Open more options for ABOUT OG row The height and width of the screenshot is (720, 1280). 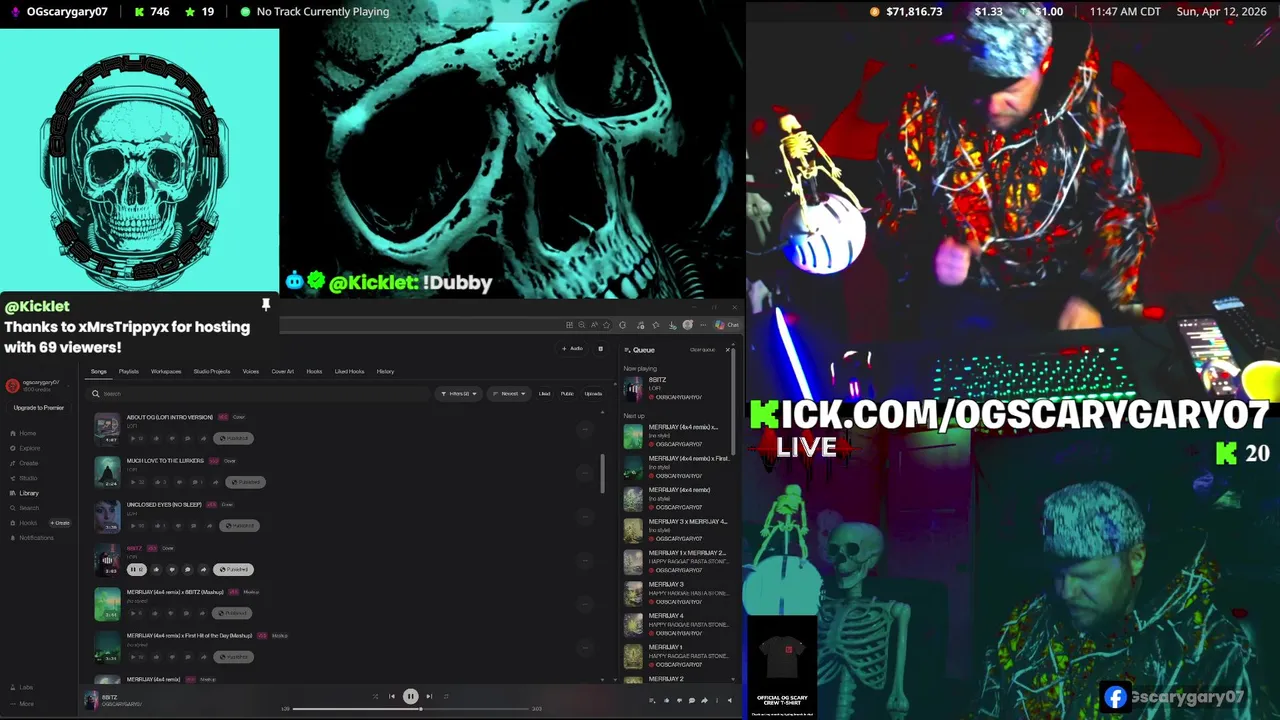[585, 429]
